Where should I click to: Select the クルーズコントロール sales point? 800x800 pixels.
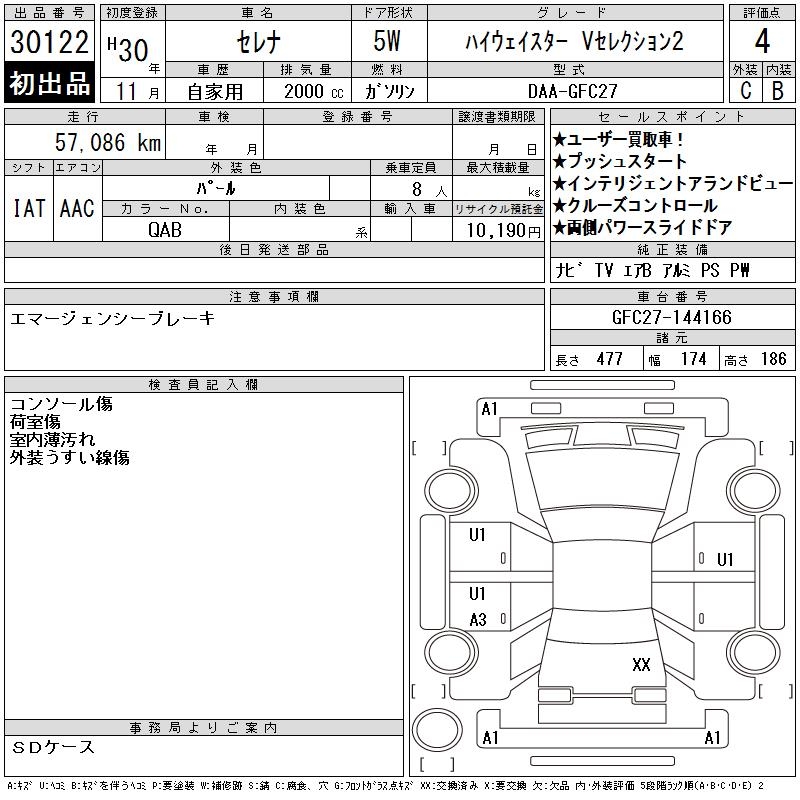point(635,206)
